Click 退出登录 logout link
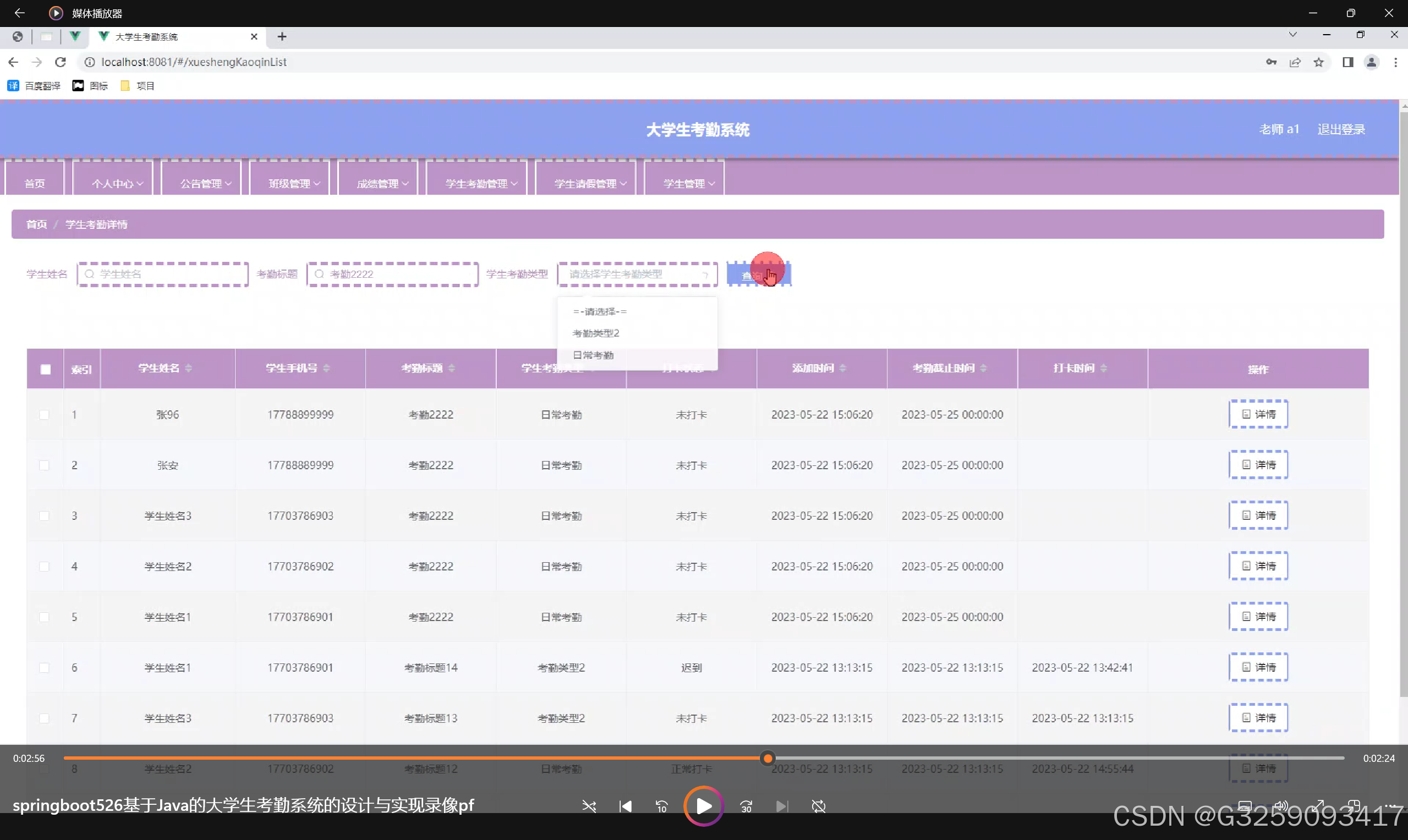This screenshot has height=840, width=1408. click(x=1341, y=130)
